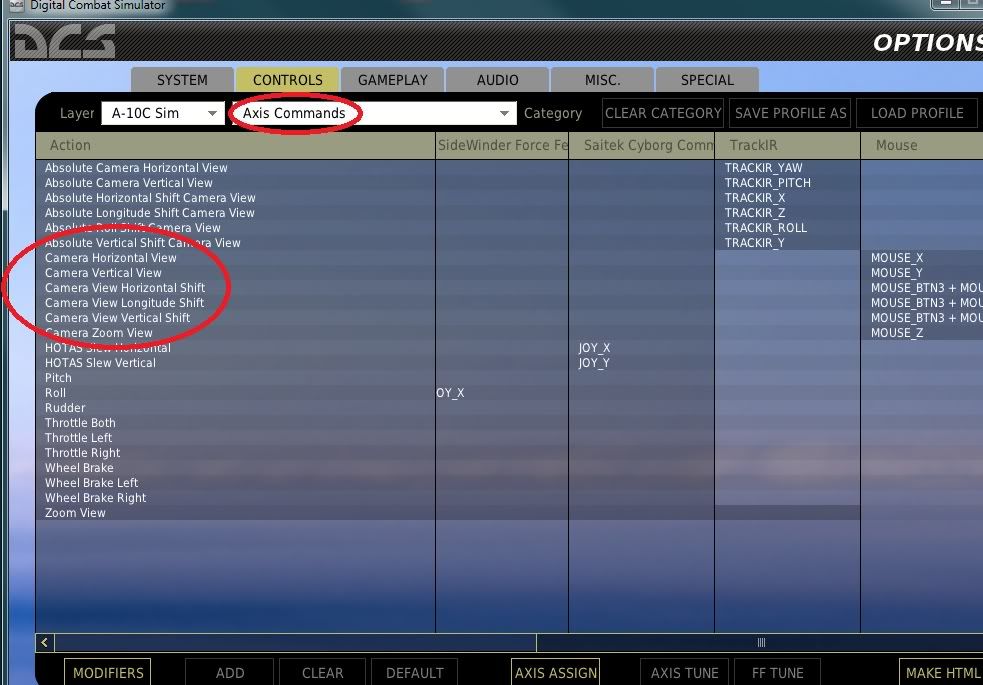This screenshot has width=983, height=685.
Task: Open the Layer A-10C Sim dropdown
Action: 163,113
